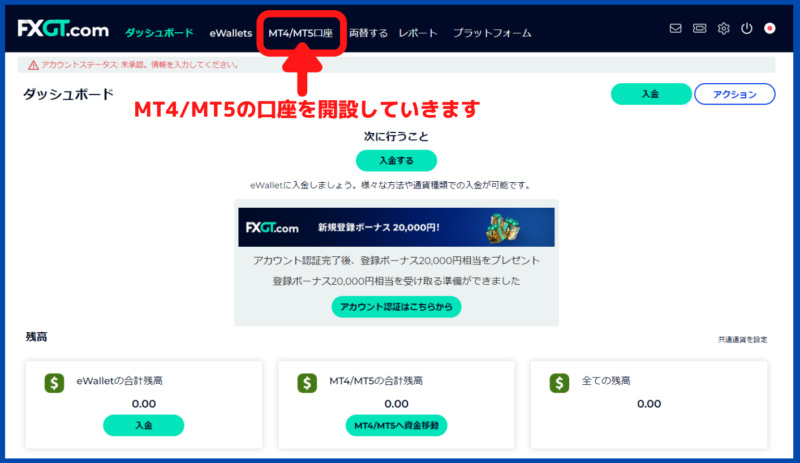Click アカウント認証はこちらから button
This screenshot has height=463, width=800.
click(396, 307)
